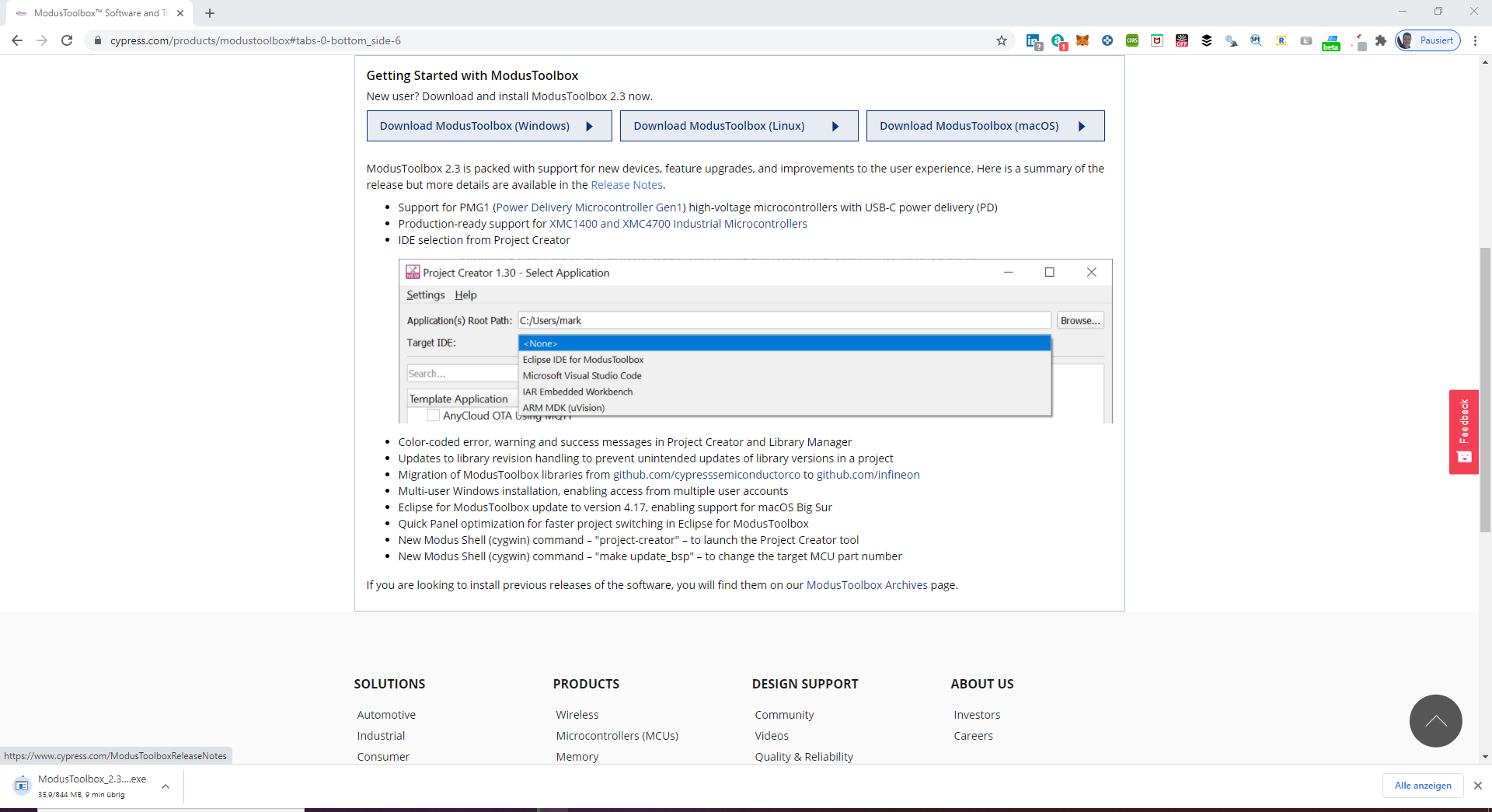Click the McAfee shield extension icon
The height and width of the screenshot is (812, 1492).
pyautogui.click(x=1157, y=40)
